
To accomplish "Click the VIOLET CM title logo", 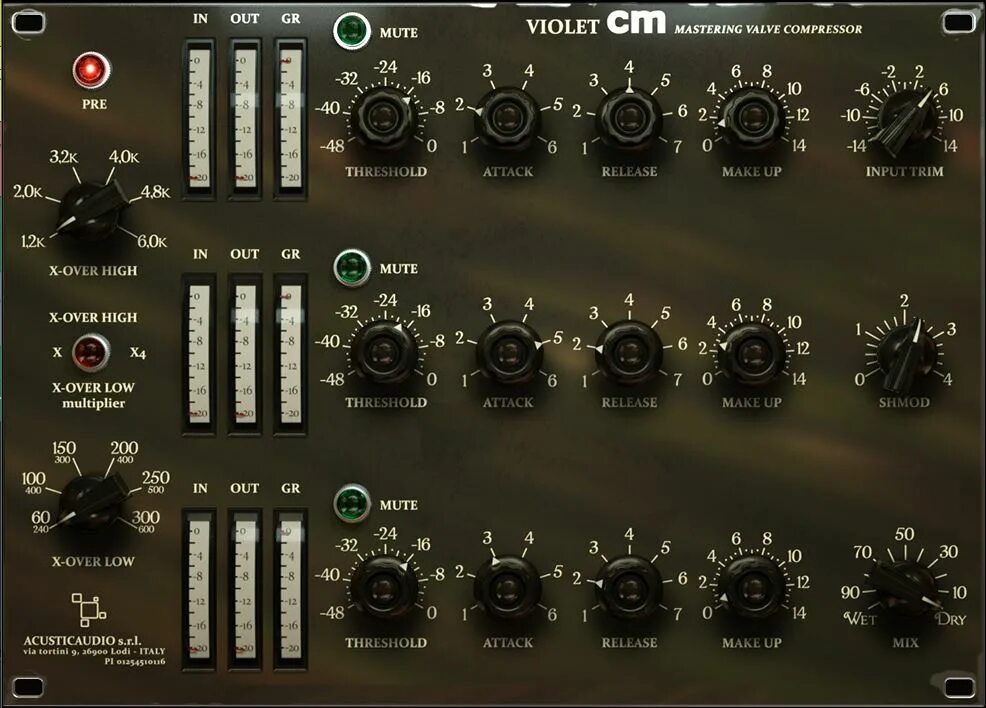I will (x=595, y=24).
